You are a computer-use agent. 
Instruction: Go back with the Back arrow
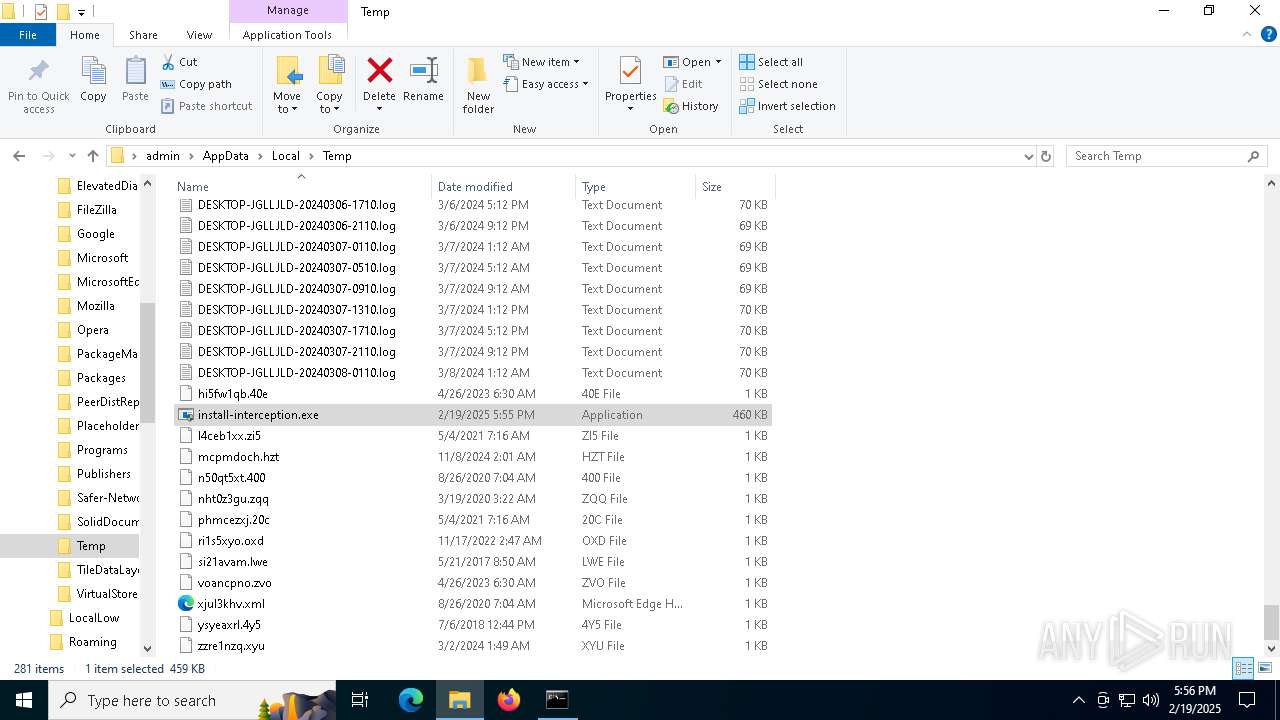[x=19, y=156]
